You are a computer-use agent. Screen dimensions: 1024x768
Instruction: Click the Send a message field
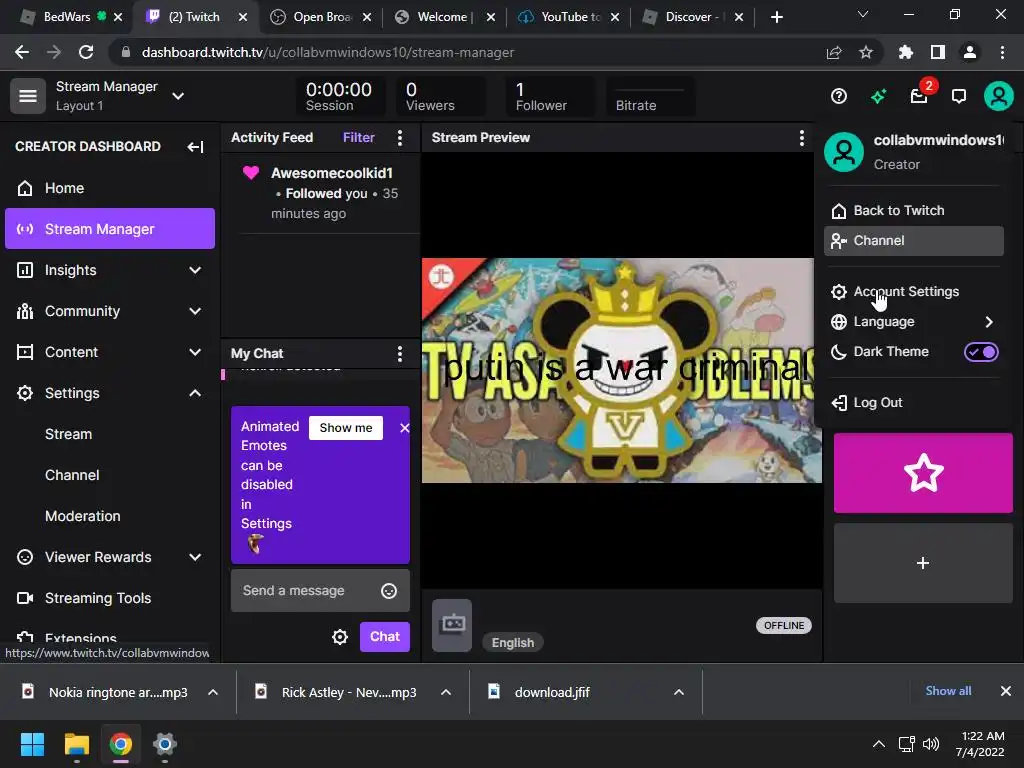pos(320,590)
